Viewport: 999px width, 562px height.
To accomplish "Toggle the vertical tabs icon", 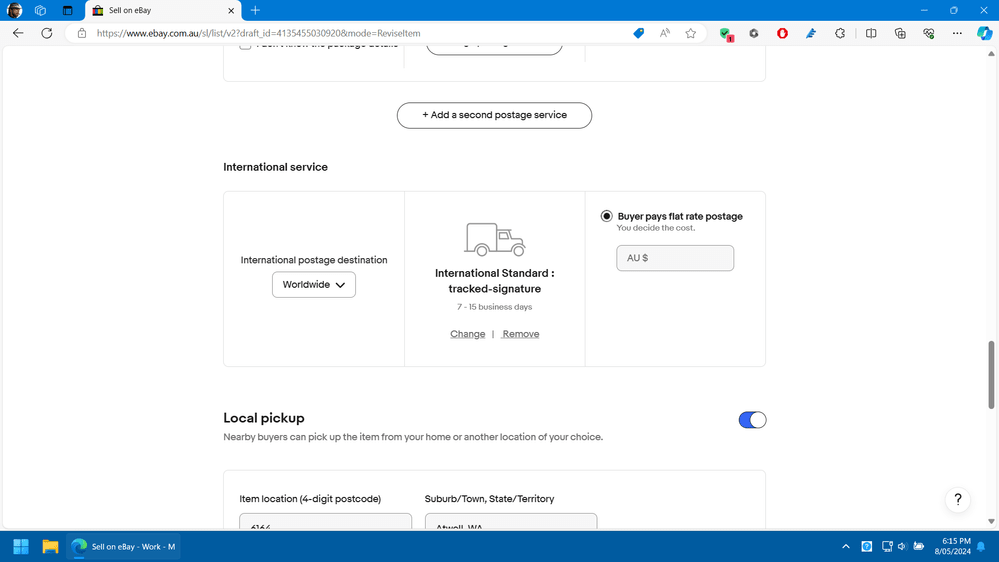I will click(x=68, y=10).
